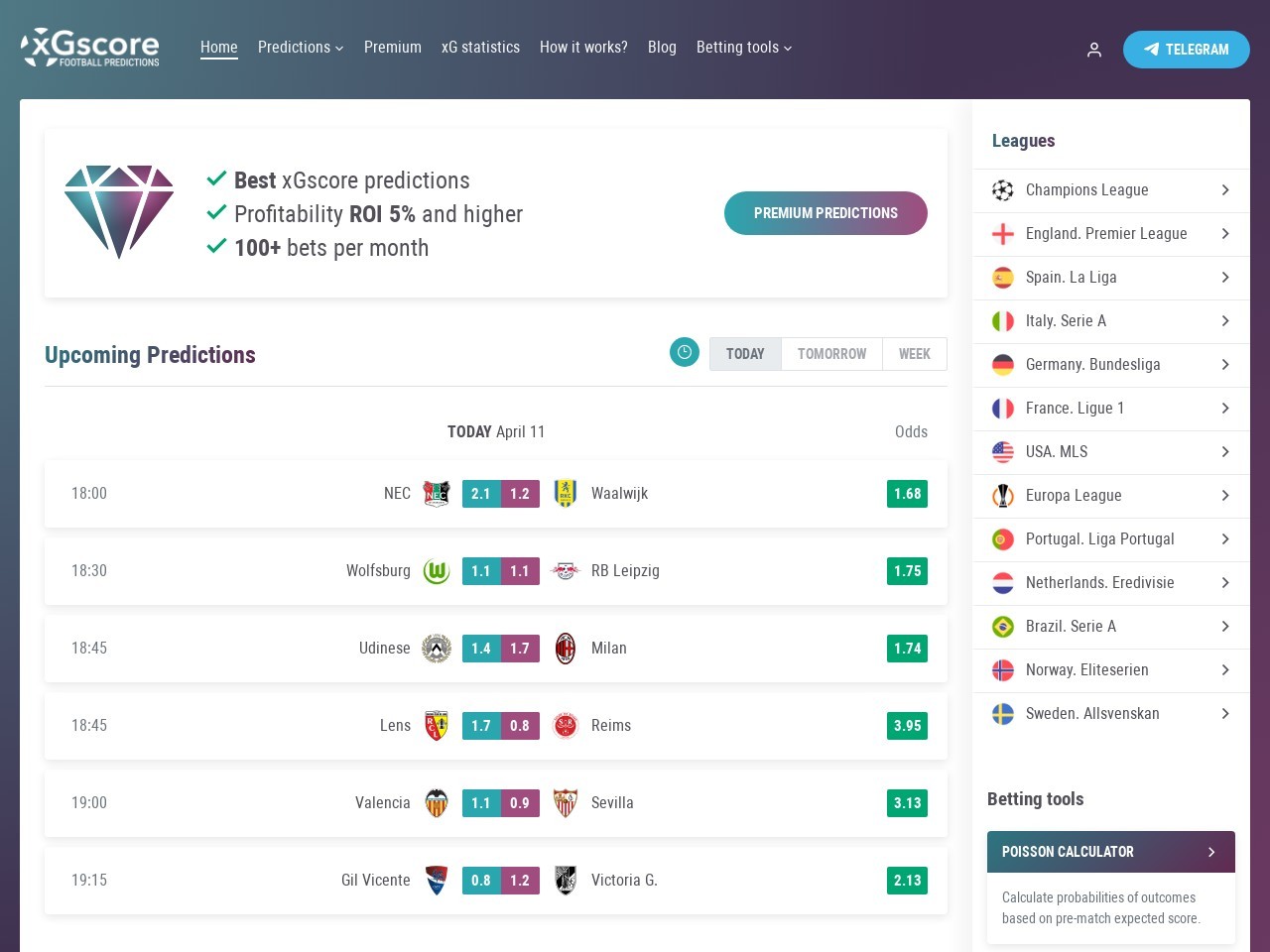Expand the Predictions dropdown menu
The height and width of the screenshot is (952, 1270).
(x=301, y=47)
